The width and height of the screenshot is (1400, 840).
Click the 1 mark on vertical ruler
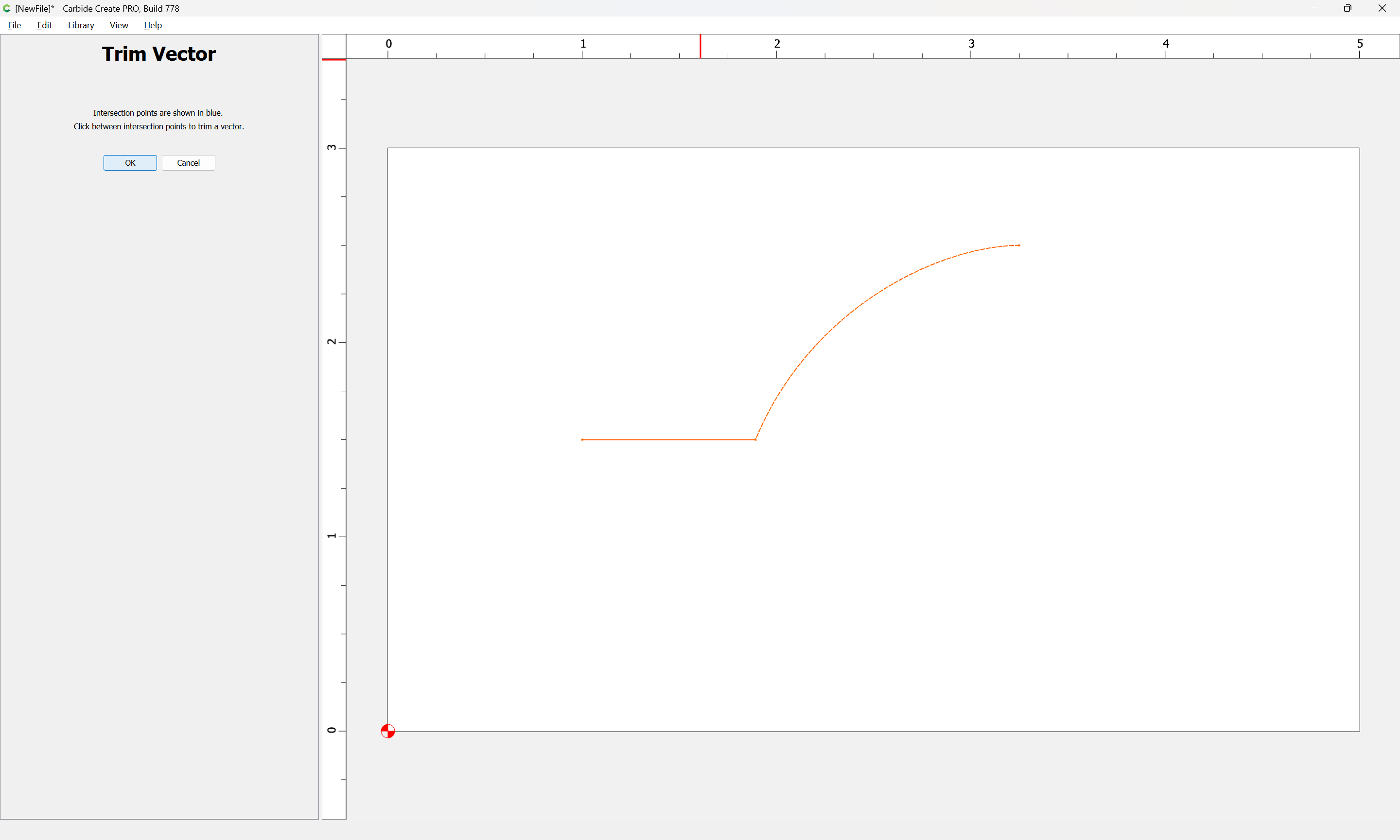332,536
